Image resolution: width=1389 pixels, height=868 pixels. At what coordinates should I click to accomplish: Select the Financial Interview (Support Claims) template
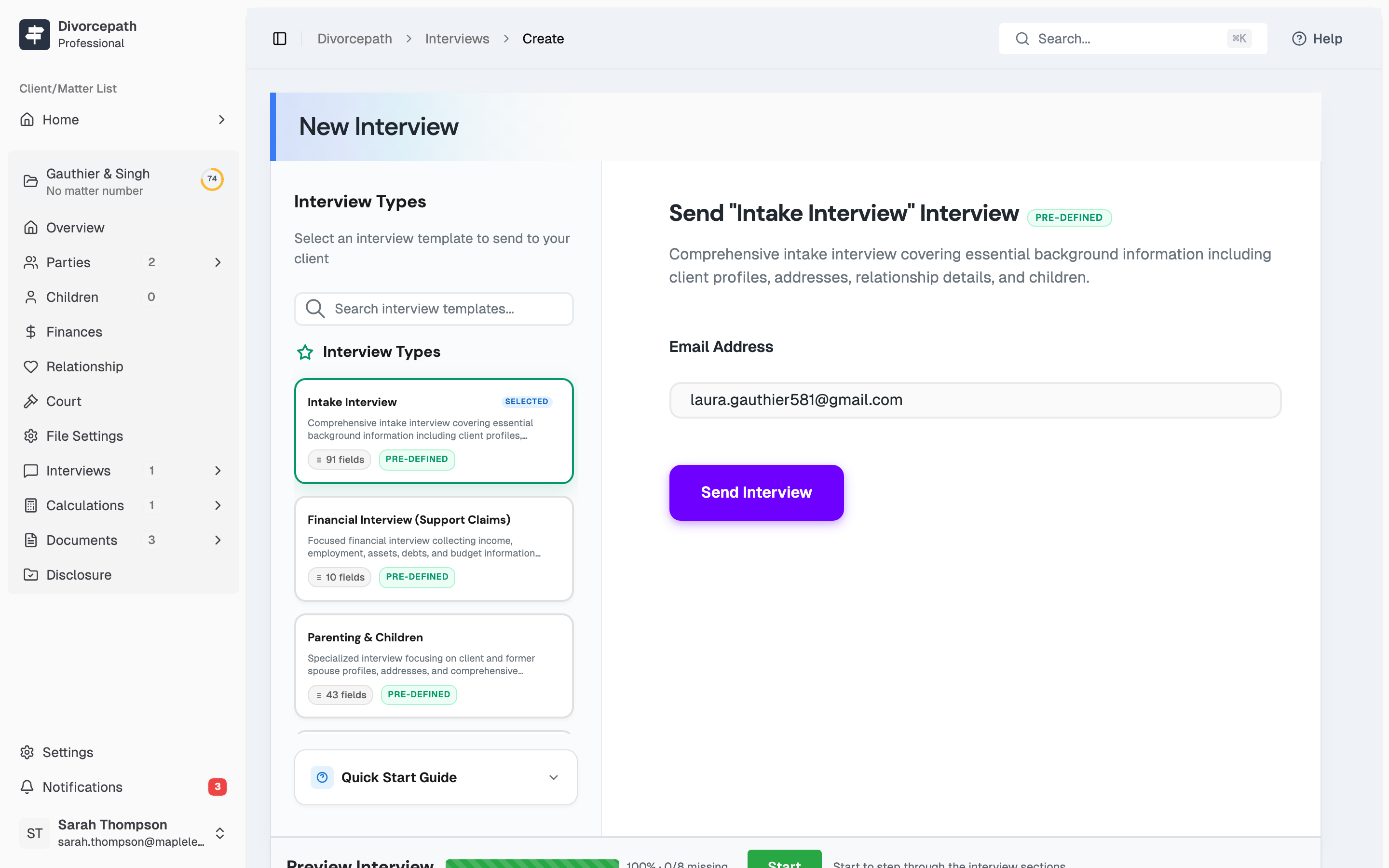coord(434,548)
